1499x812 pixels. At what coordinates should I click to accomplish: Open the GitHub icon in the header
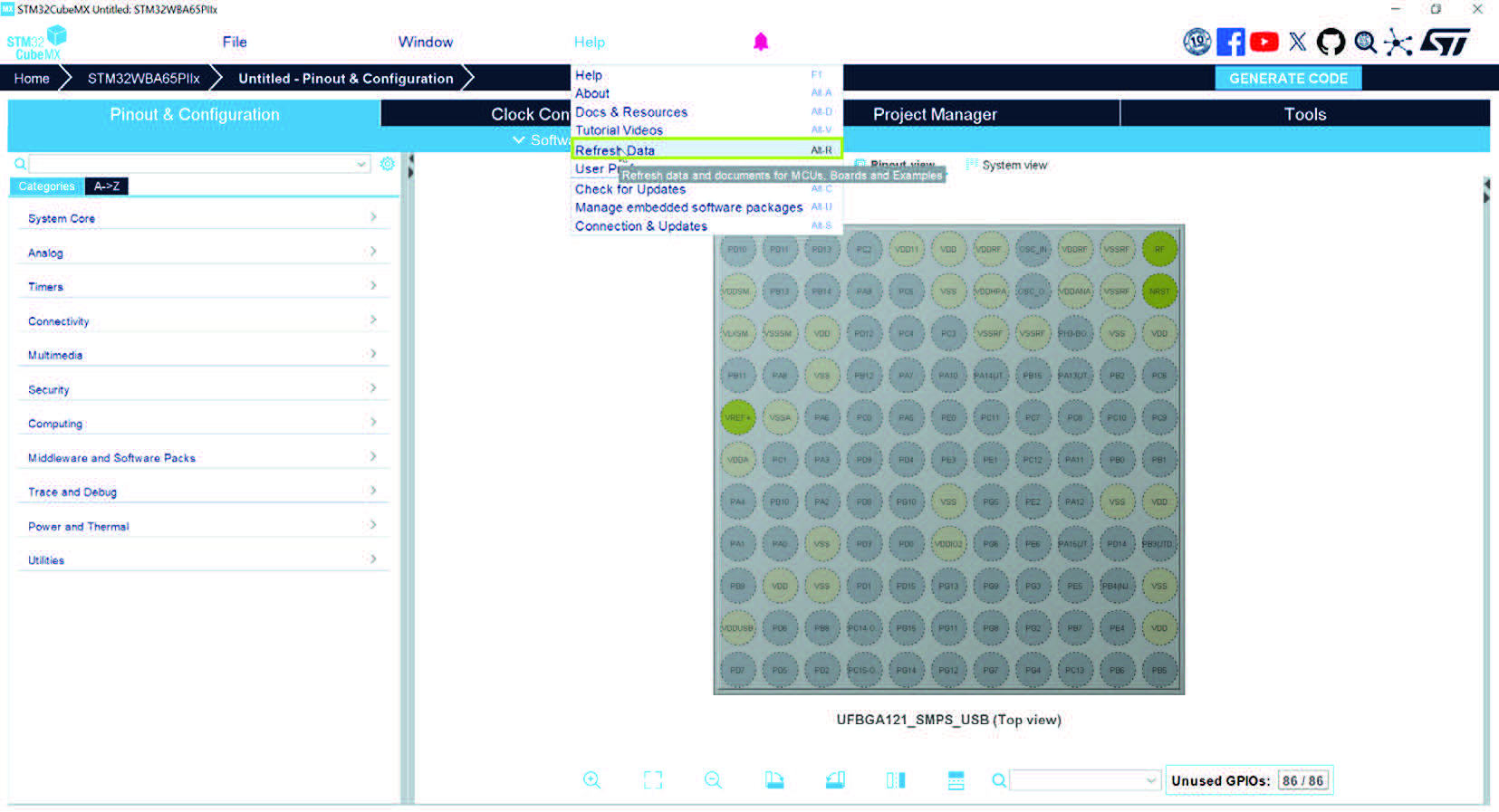pyautogui.click(x=1331, y=42)
